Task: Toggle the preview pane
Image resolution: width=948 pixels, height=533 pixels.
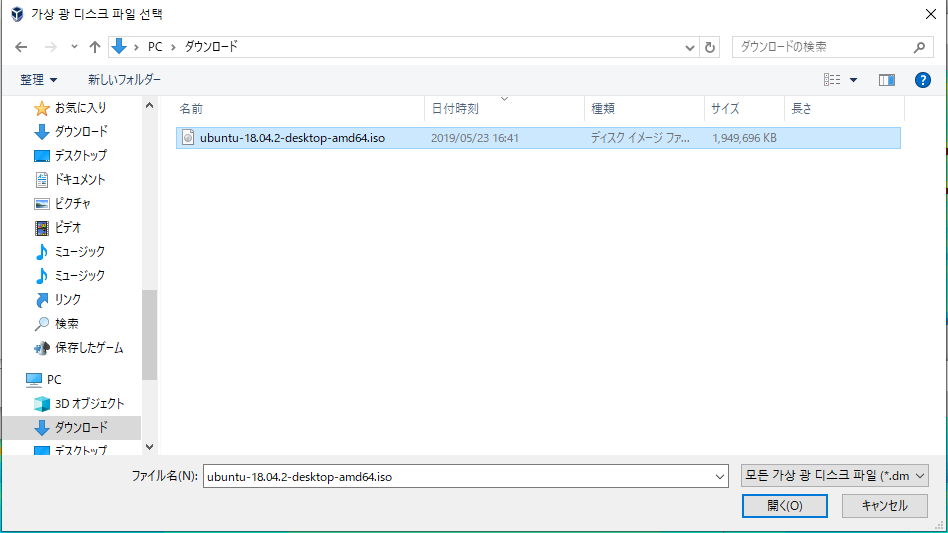Action: click(x=886, y=80)
